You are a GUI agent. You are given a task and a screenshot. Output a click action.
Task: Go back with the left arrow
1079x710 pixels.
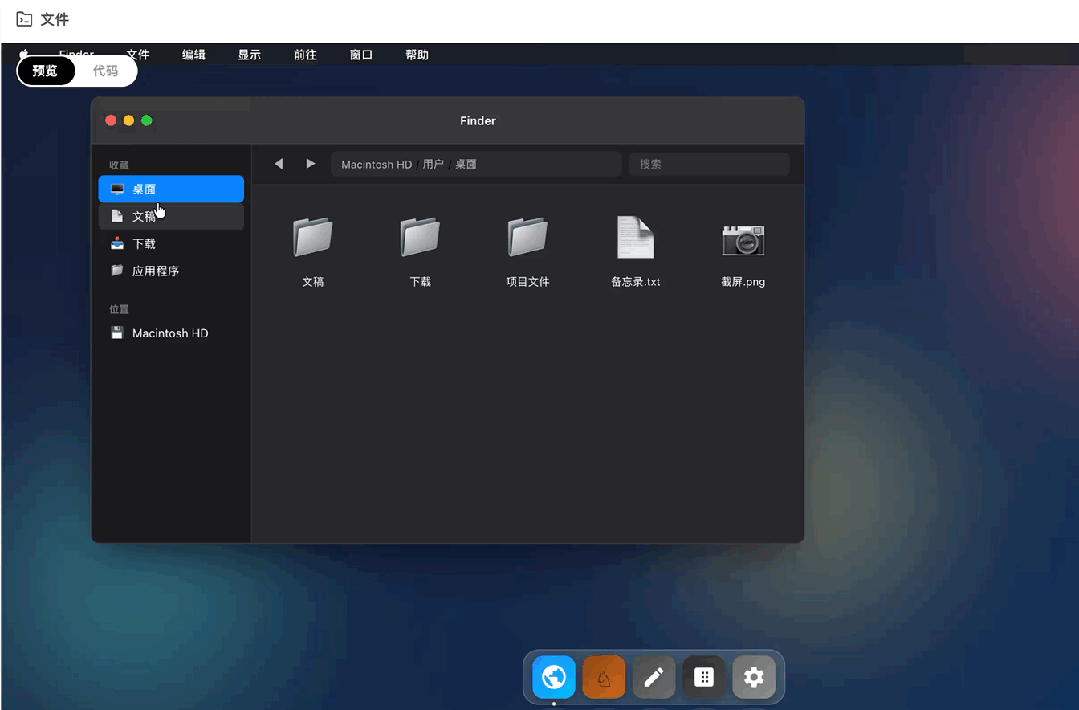279,164
